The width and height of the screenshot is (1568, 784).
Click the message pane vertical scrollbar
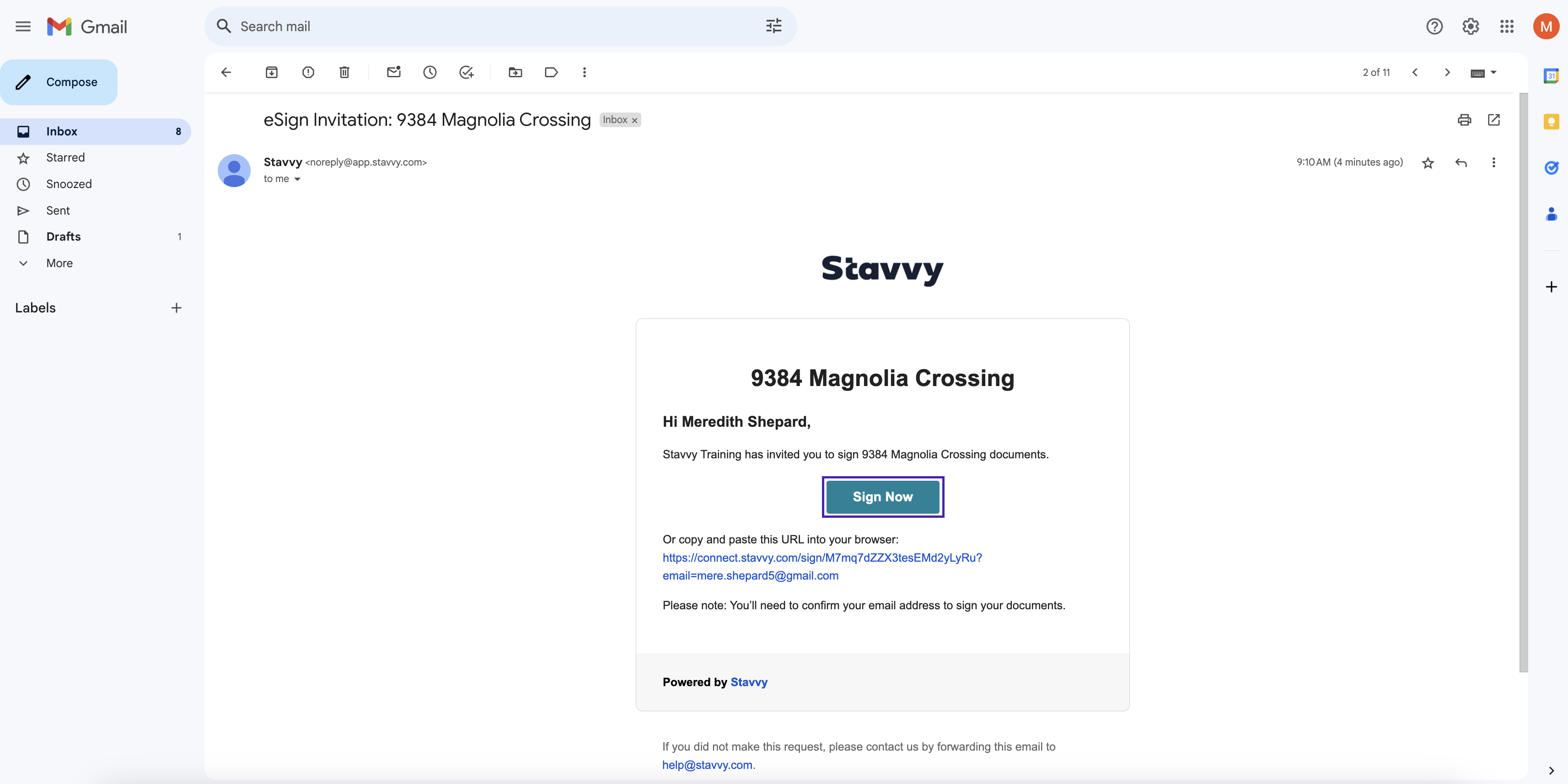pyautogui.click(x=1523, y=382)
